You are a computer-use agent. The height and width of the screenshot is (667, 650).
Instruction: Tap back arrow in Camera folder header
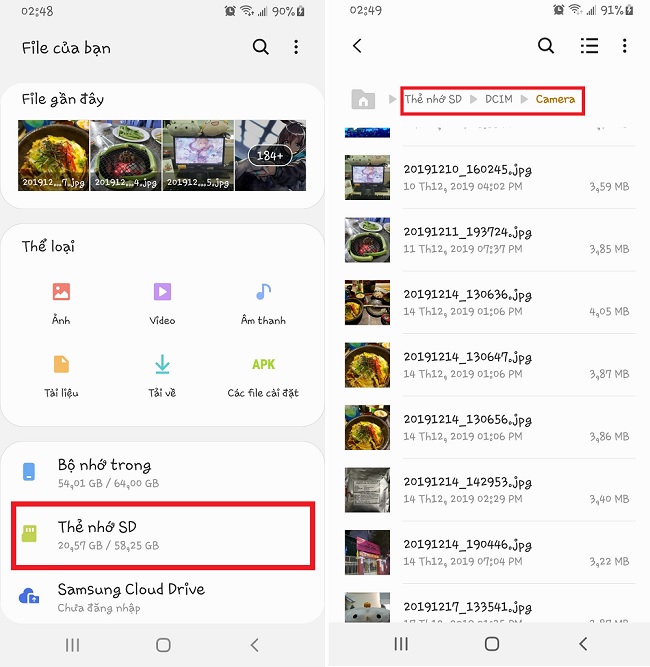click(x=357, y=46)
